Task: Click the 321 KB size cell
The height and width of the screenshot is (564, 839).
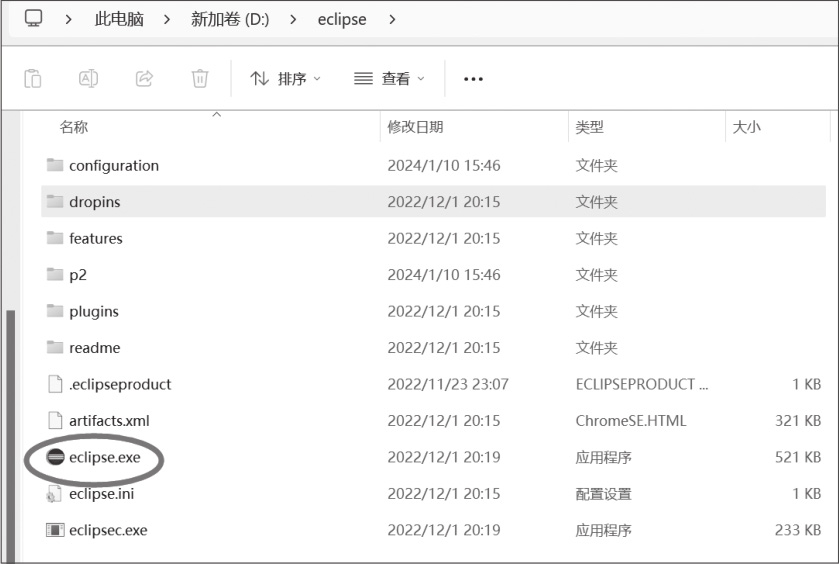Action: (798, 421)
